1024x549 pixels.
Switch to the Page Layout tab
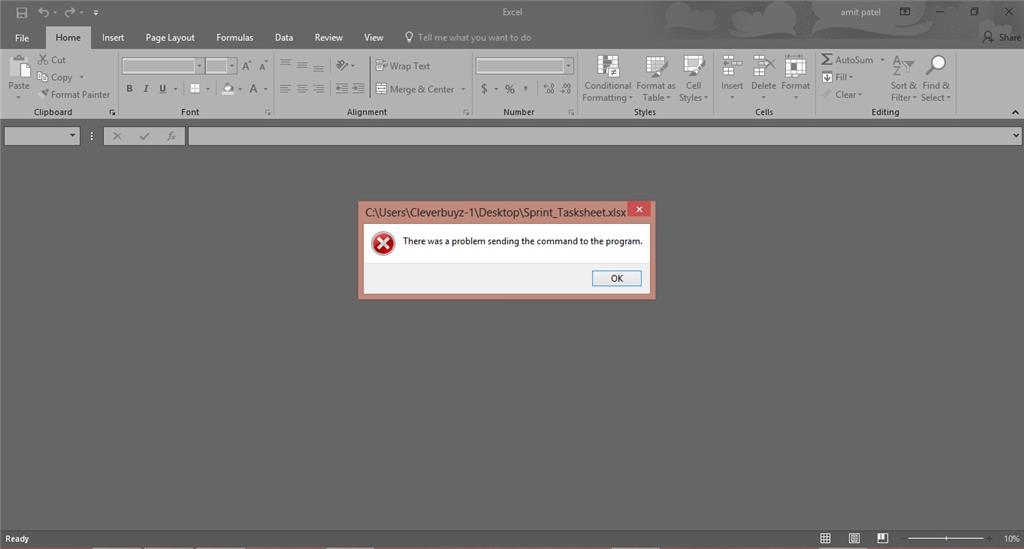(170, 38)
